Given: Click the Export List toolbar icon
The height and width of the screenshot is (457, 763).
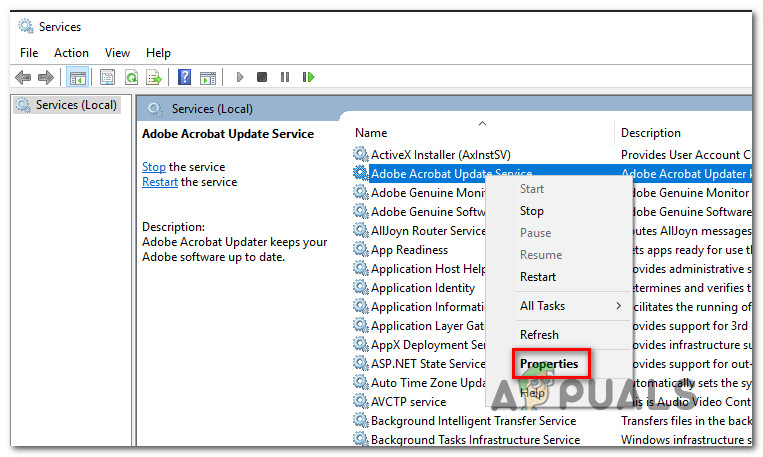Looking at the screenshot, I should click(154, 77).
